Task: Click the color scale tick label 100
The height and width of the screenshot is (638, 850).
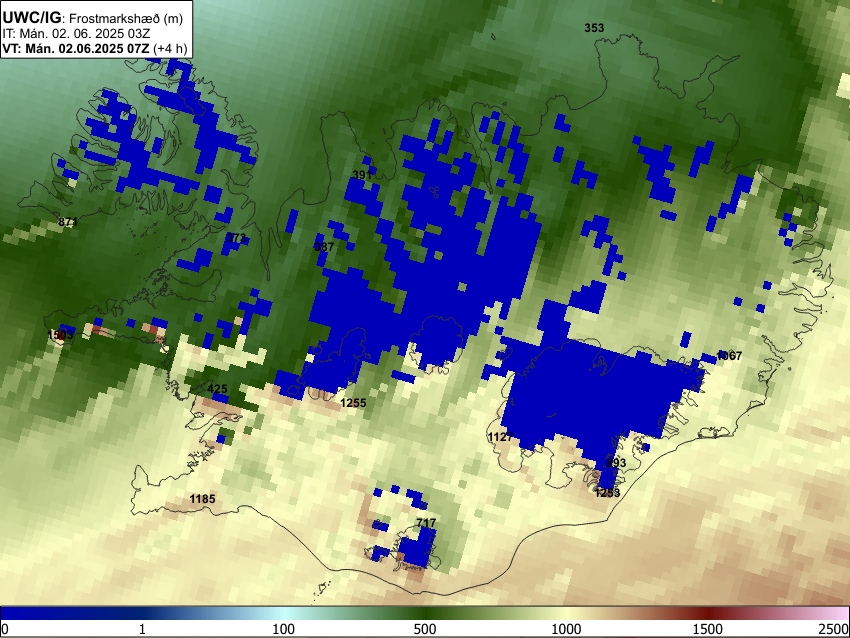Action: click(284, 629)
